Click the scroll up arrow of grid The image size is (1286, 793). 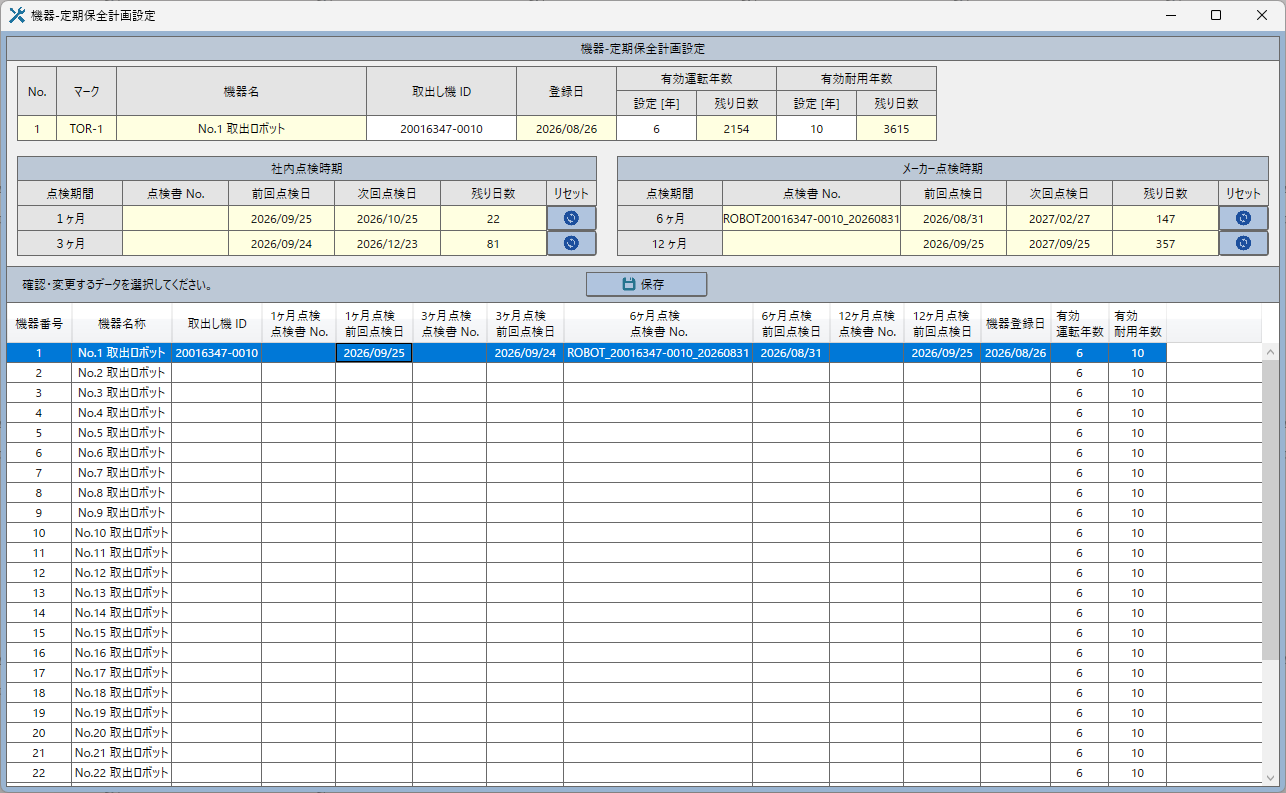coord(1270,352)
